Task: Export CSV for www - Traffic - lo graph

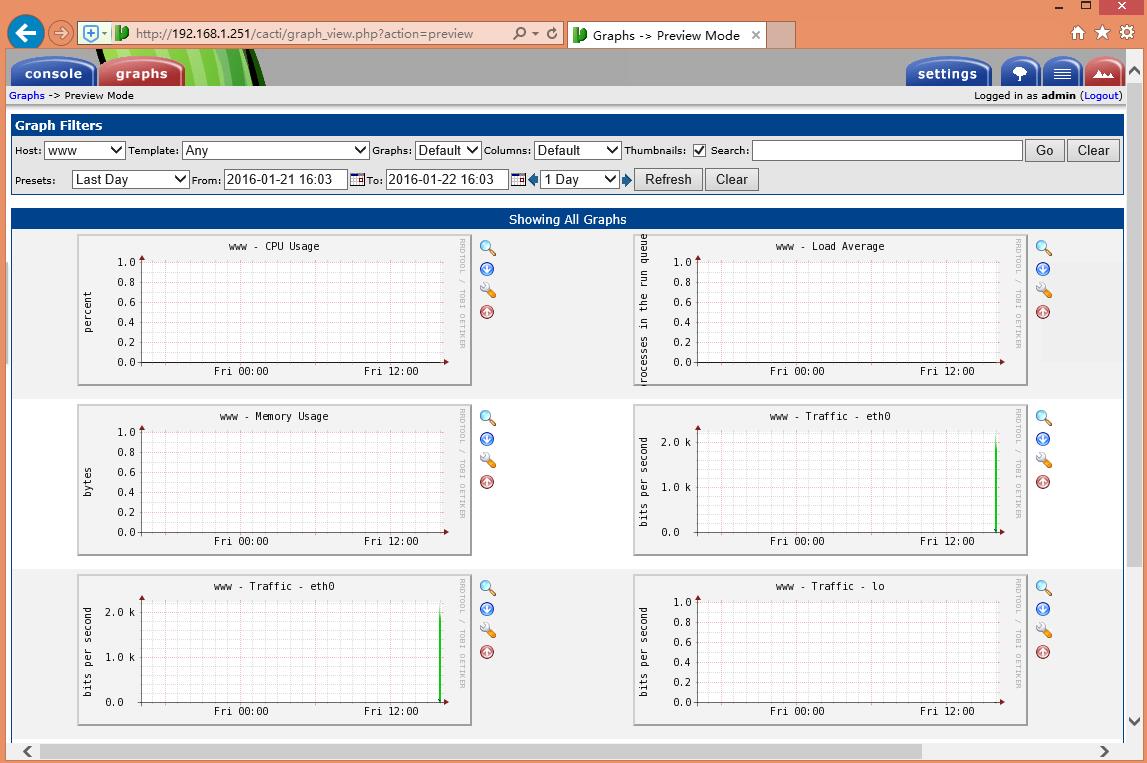Action: 1043,609
